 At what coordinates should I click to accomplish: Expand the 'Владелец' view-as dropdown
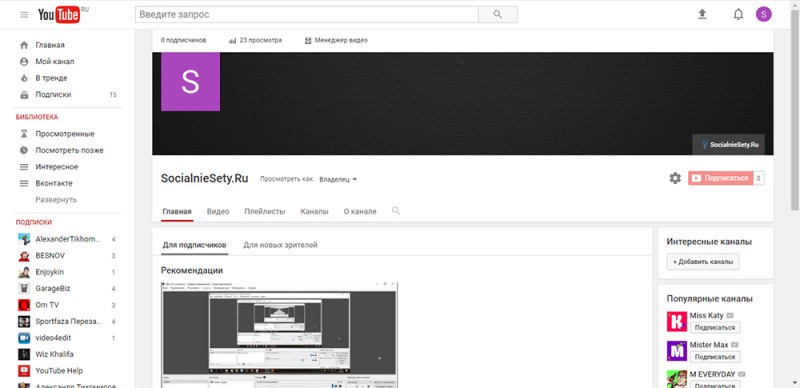[x=338, y=179]
